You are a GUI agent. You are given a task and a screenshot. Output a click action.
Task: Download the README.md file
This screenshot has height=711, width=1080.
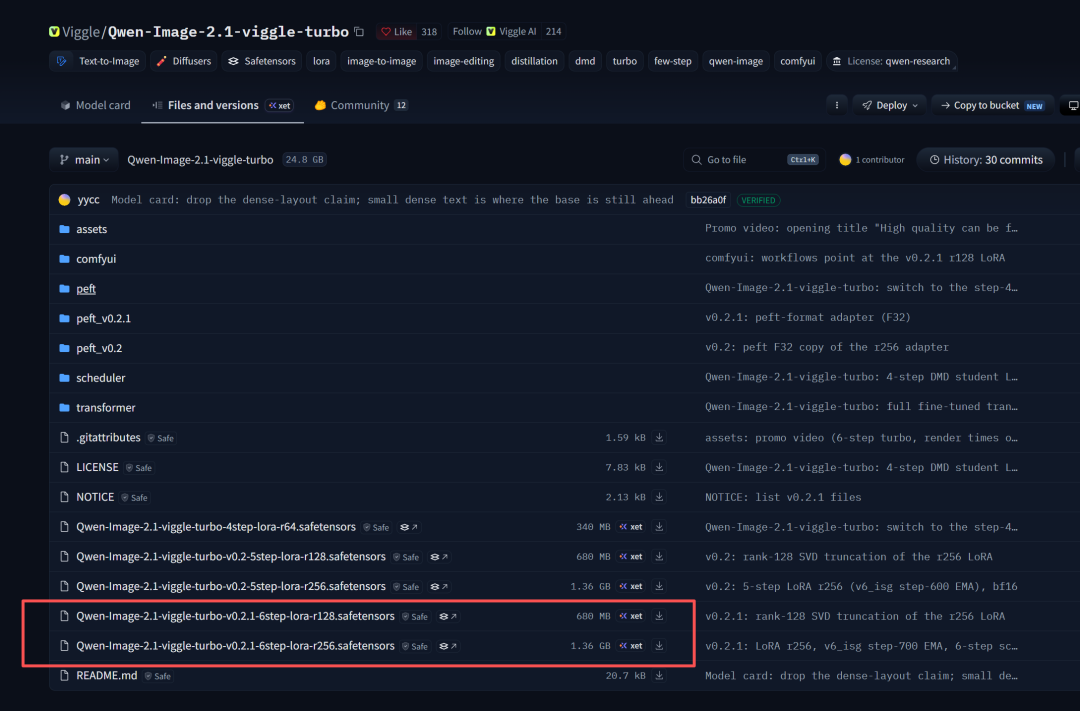659,675
